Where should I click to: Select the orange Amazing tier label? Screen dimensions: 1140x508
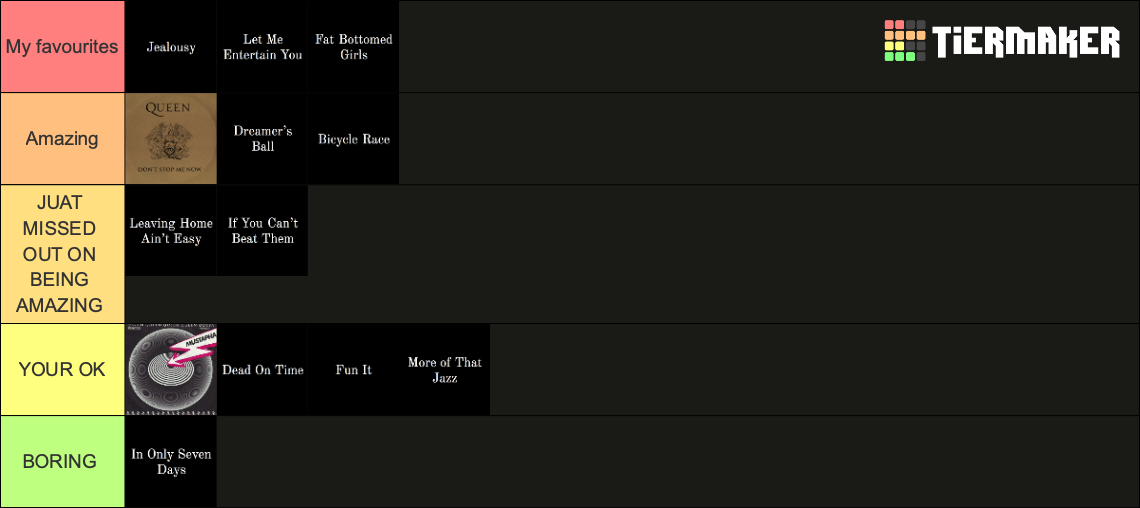[x=63, y=138]
